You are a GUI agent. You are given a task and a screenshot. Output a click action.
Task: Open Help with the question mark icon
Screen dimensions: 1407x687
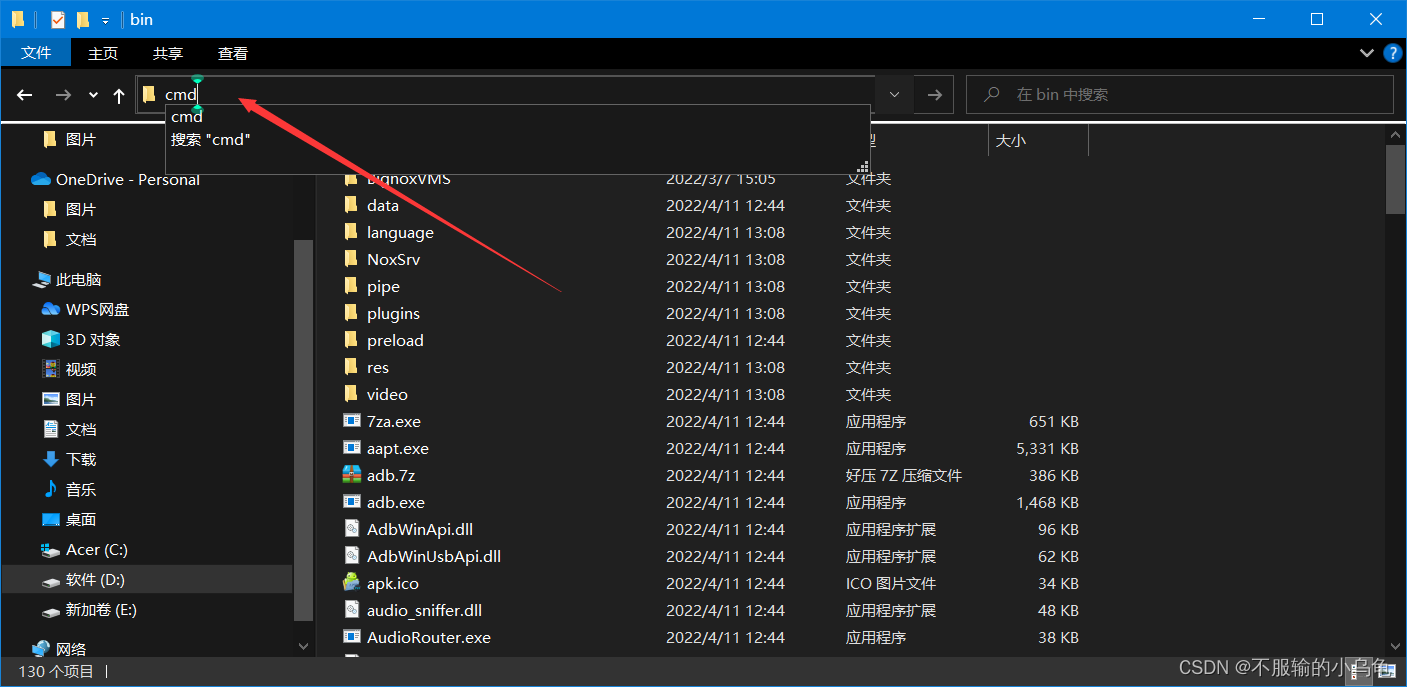(x=1392, y=53)
